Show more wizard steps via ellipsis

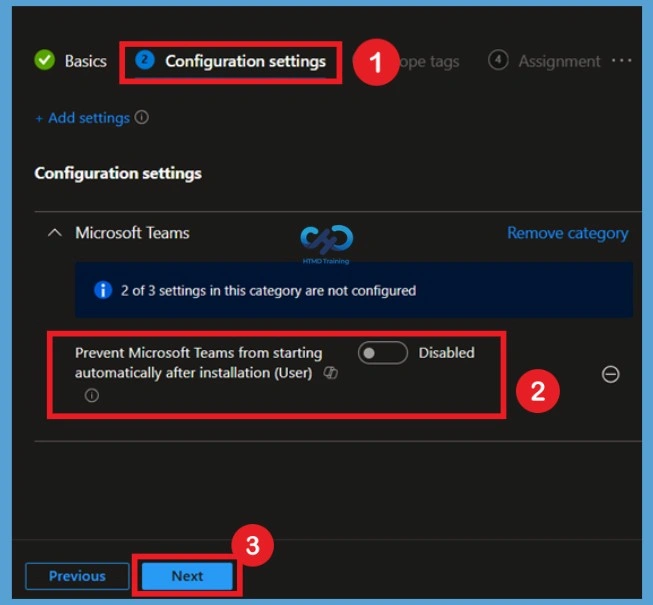click(x=622, y=60)
